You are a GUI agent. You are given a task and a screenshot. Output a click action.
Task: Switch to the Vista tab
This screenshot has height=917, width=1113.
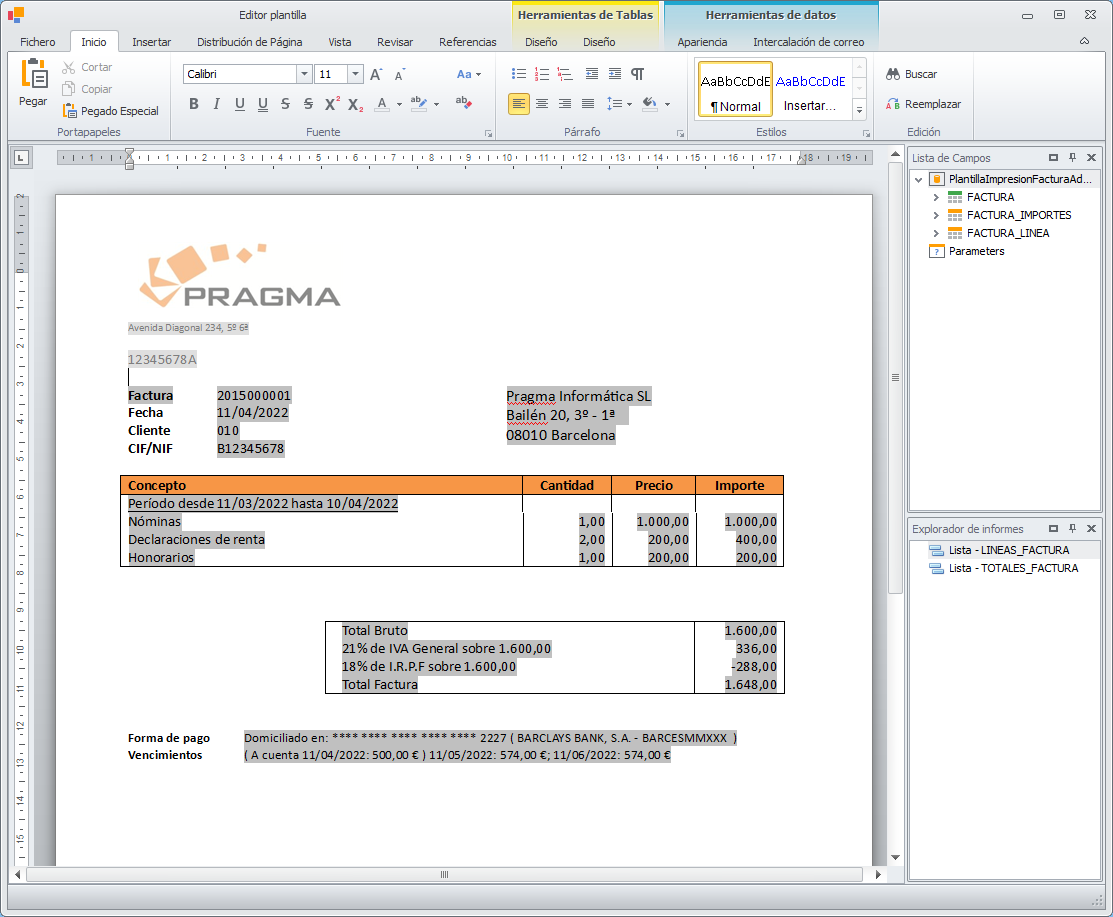coord(339,42)
